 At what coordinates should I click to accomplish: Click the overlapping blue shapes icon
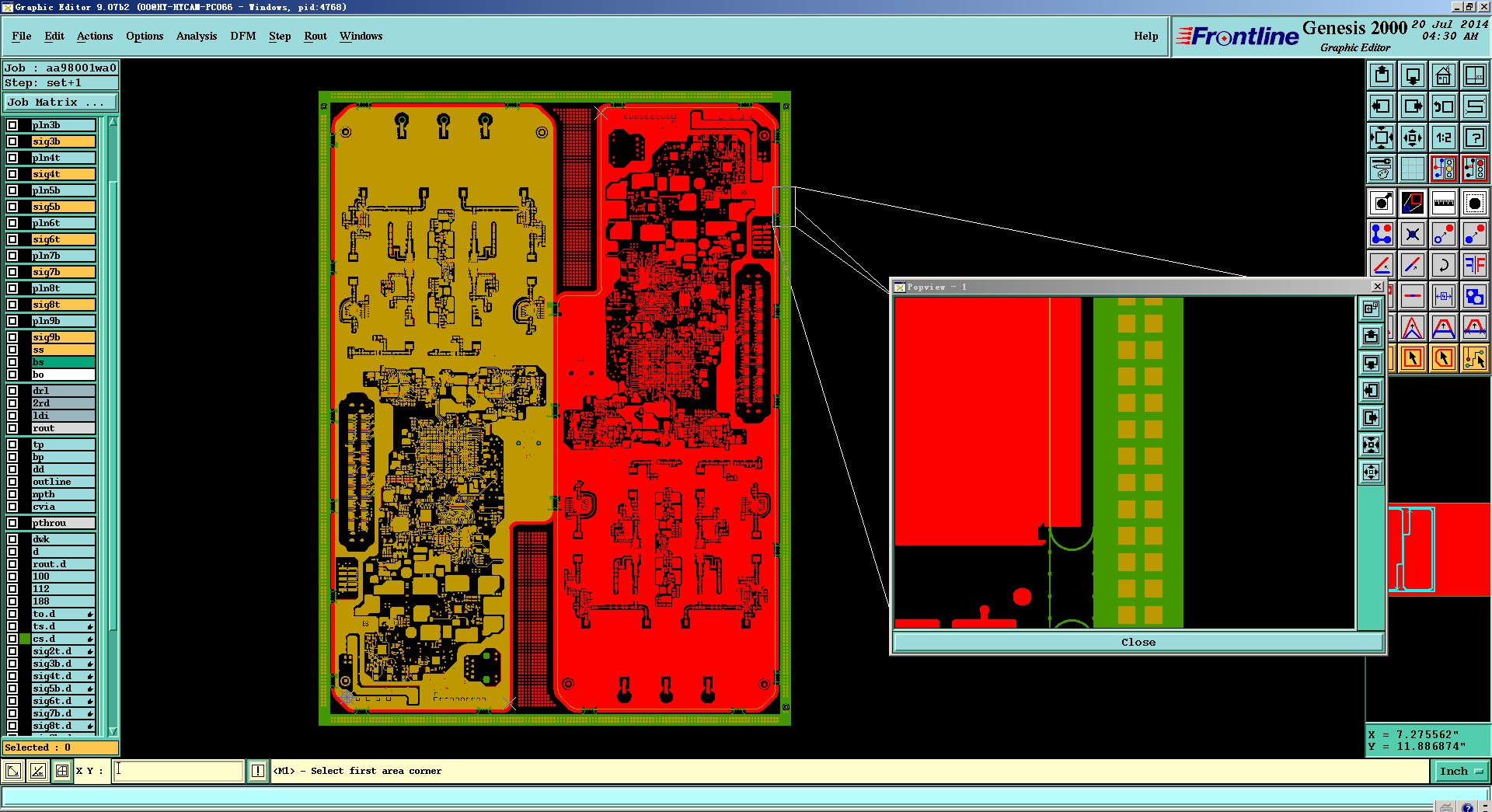coord(1474,296)
